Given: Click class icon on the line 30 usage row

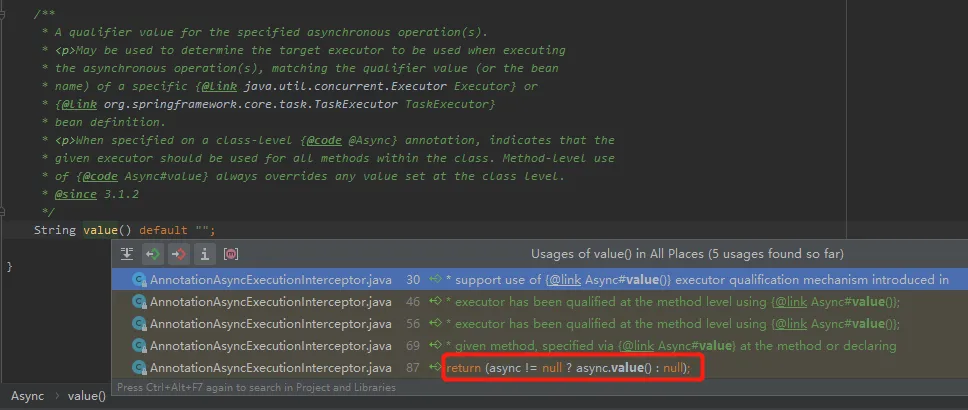Looking at the screenshot, I should click(x=139, y=280).
